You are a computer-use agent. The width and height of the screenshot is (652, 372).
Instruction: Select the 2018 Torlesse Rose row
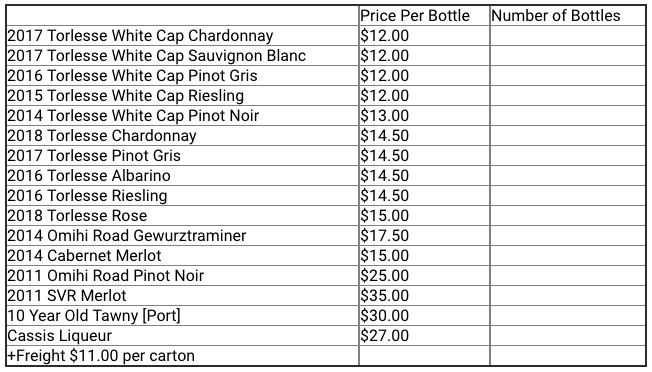click(326, 215)
